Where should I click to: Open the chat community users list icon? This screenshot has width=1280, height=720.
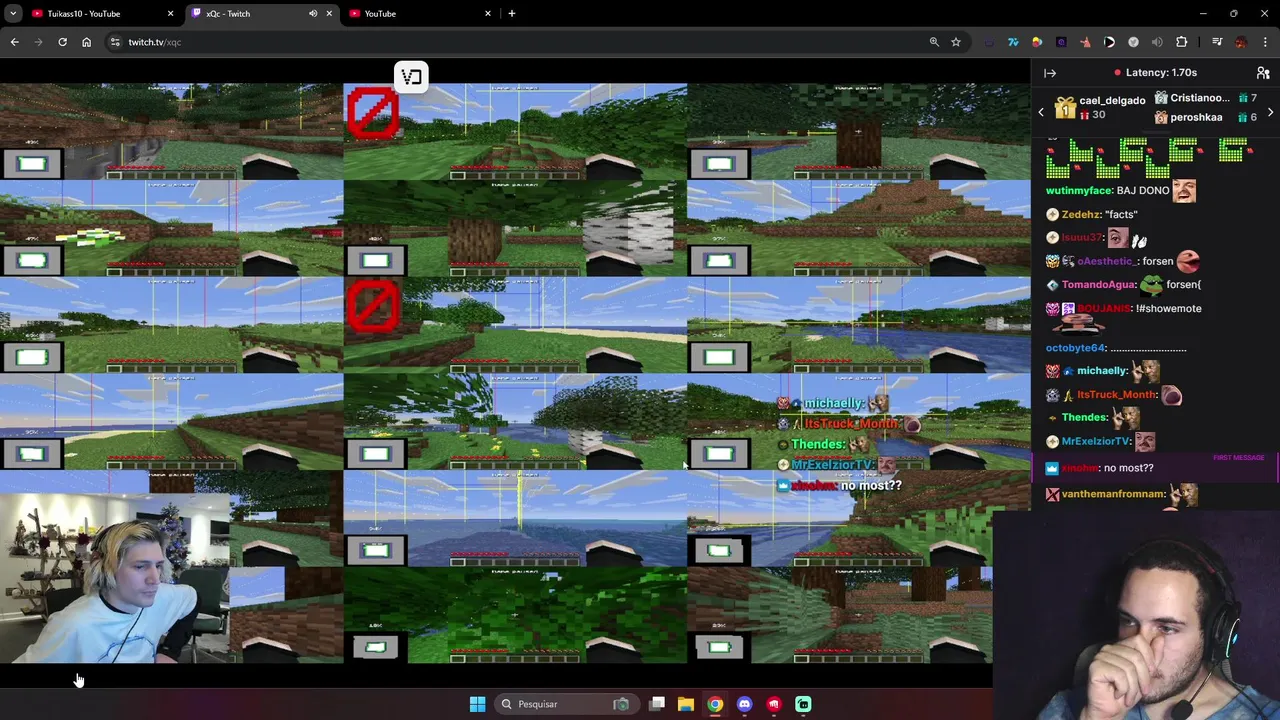click(x=1263, y=73)
